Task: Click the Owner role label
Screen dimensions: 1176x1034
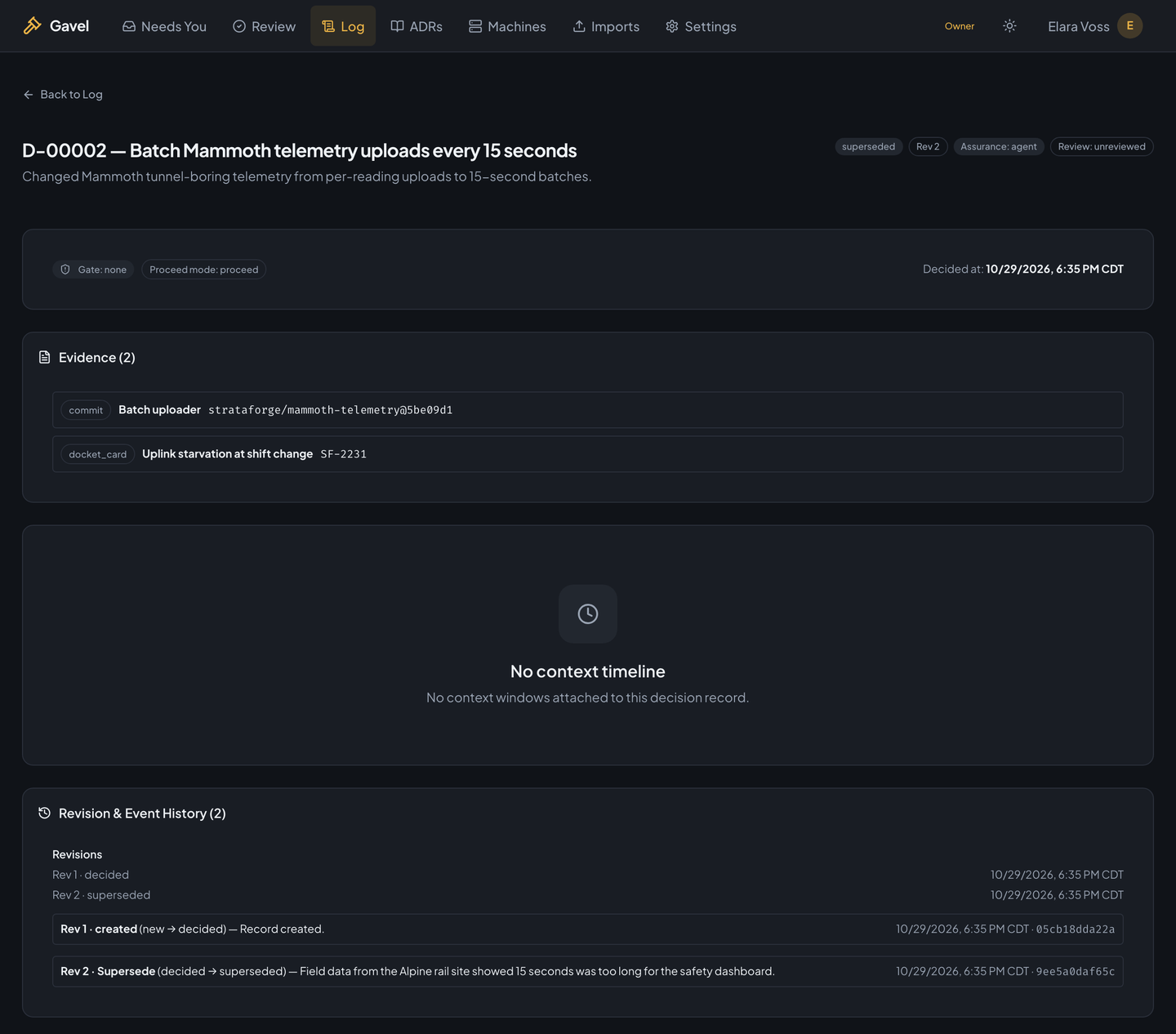Action: (960, 26)
